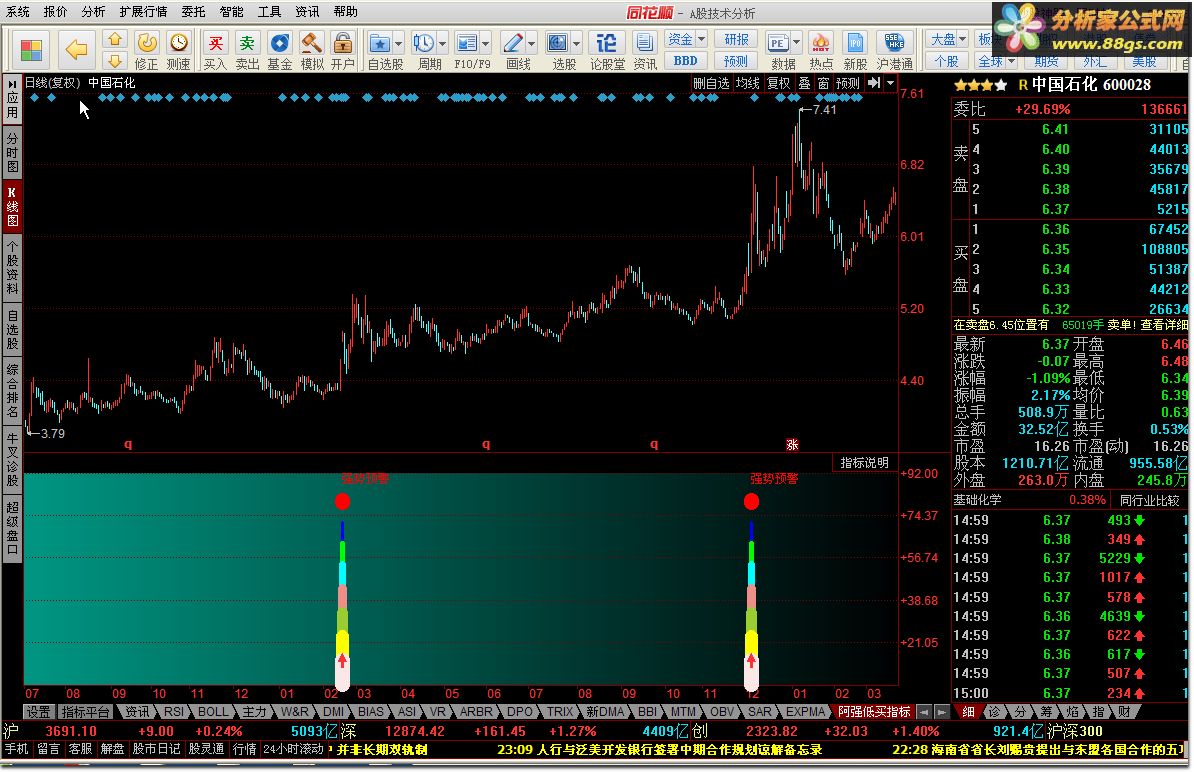Click the 研报 research button
1194x772 pixels.
coord(736,39)
